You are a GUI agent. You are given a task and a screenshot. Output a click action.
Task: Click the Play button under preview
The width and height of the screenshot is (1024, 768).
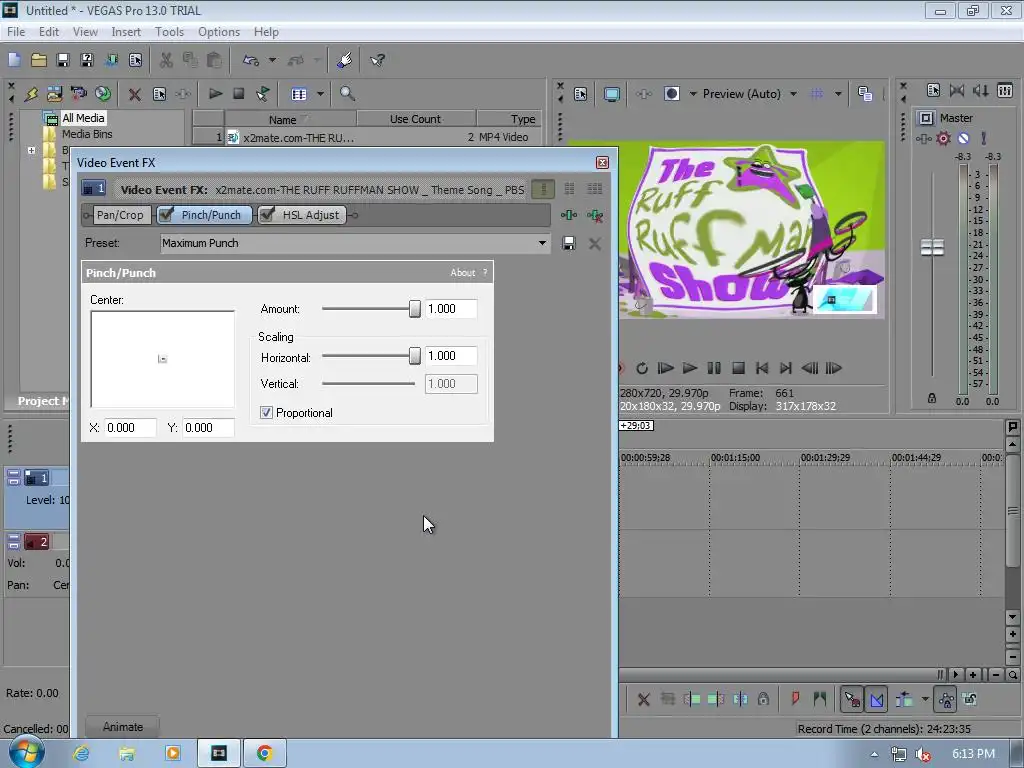689,368
